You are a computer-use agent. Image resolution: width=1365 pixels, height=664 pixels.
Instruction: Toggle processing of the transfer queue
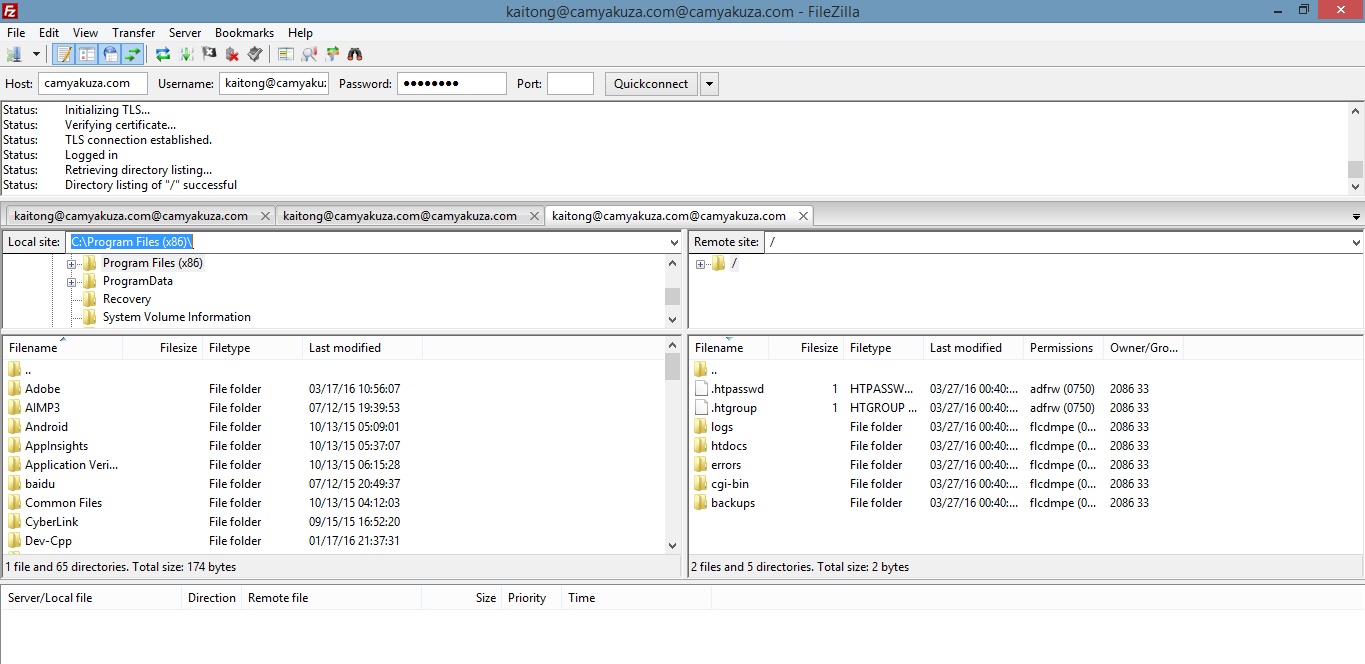coord(186,54)
